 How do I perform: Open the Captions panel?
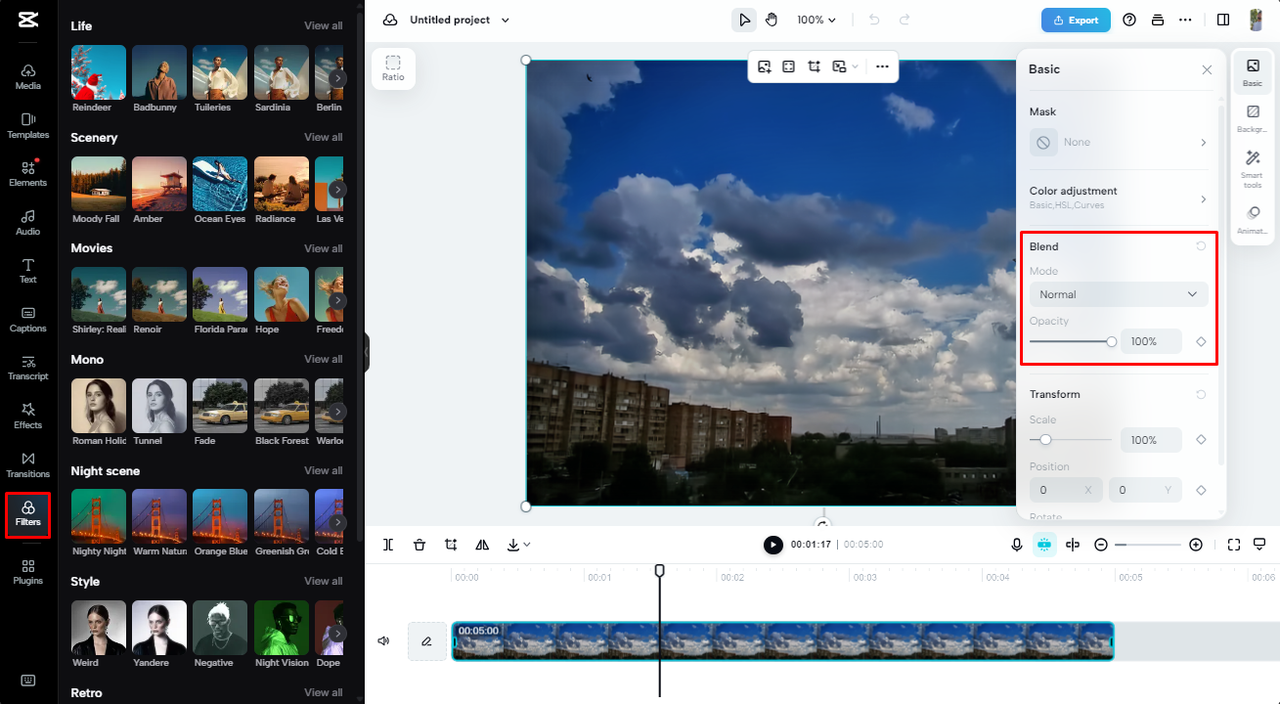(28, 320)
